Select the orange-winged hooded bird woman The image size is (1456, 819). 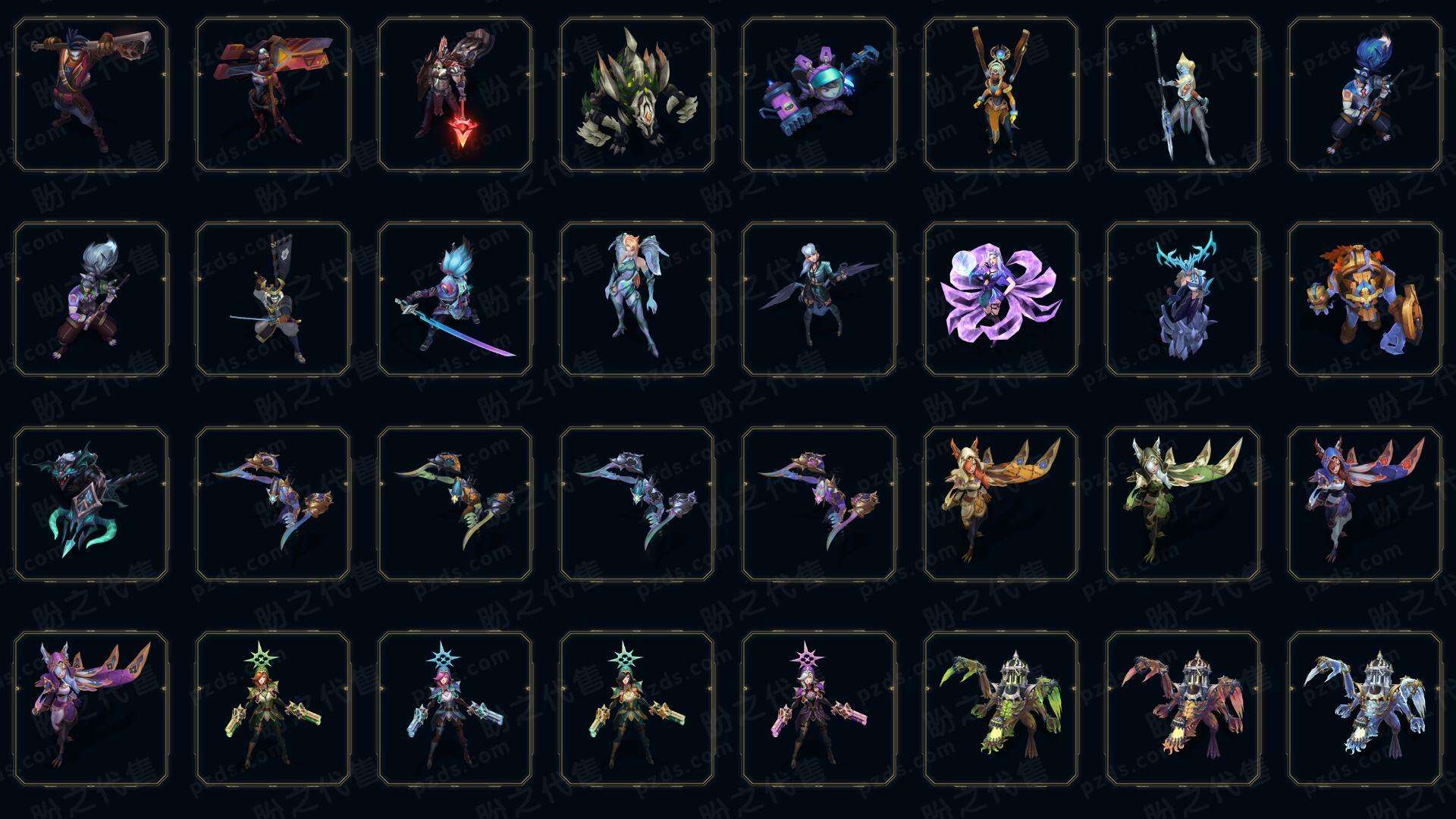click(1001, 504)
